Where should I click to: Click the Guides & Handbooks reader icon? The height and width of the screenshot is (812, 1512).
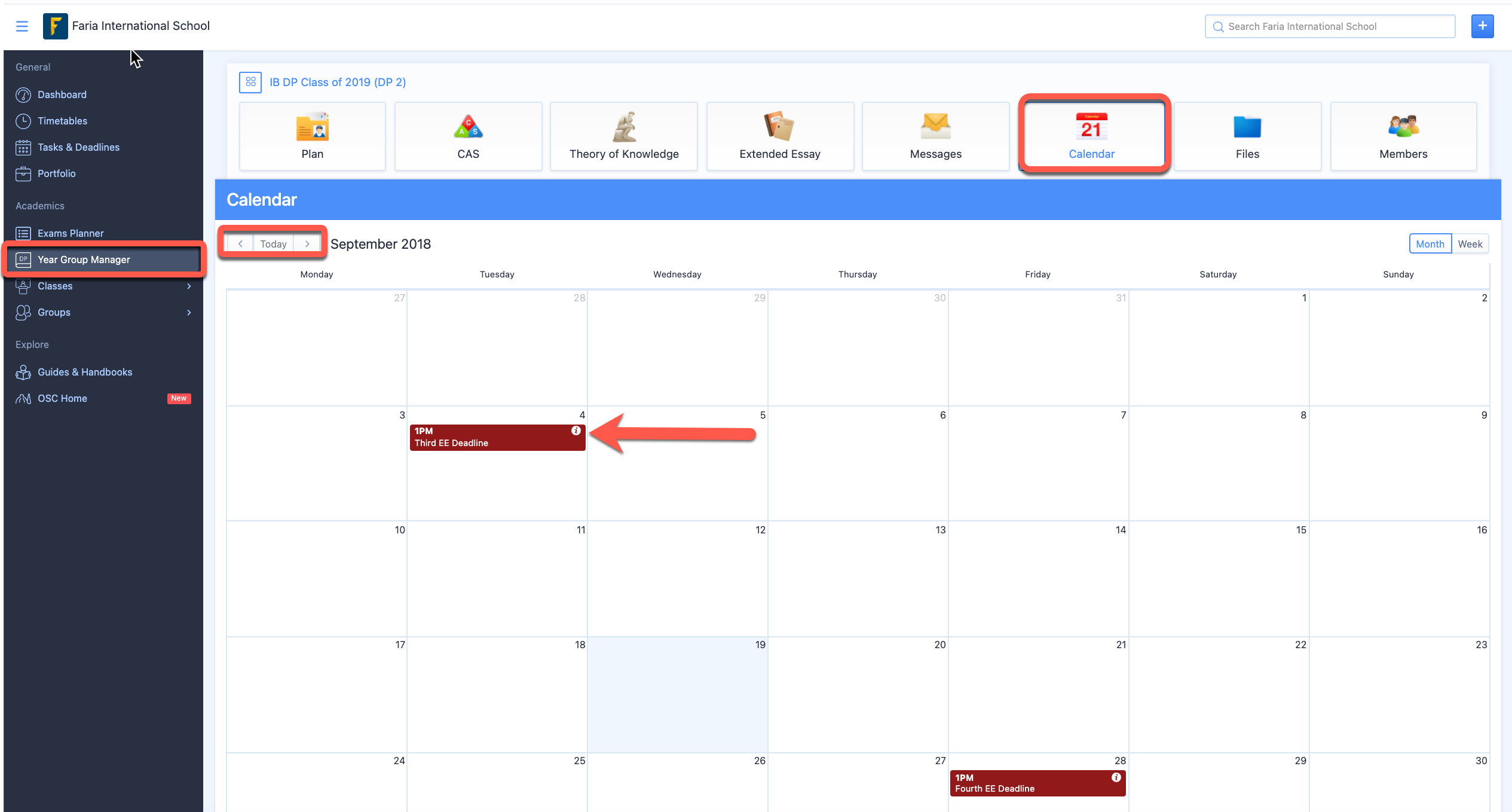(23, 372)
